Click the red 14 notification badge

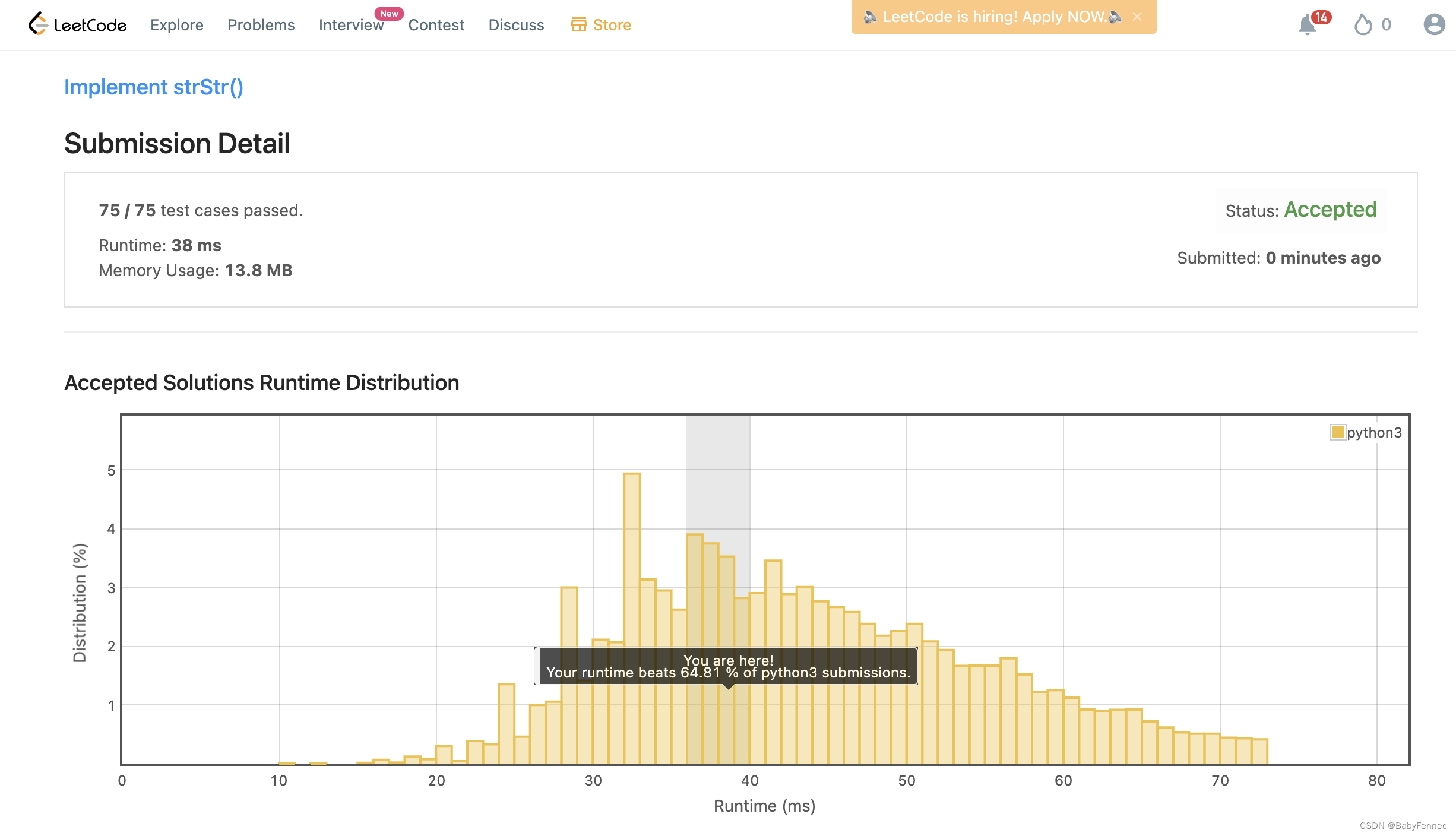click(x=1321, y=17)
